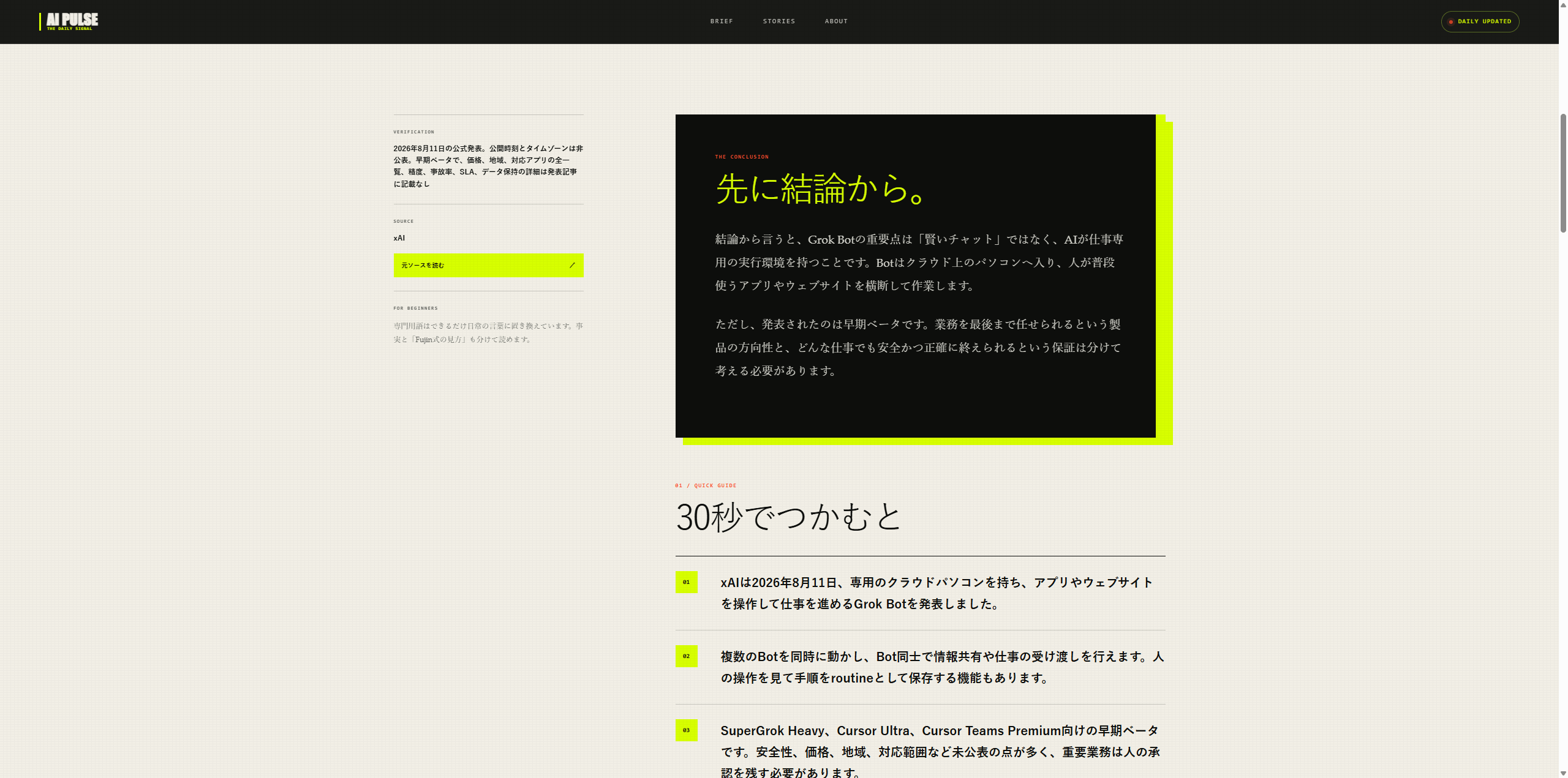Click THE CONCLUSION label
This screenshot has width=1568, height=778.
coord(741,157)
